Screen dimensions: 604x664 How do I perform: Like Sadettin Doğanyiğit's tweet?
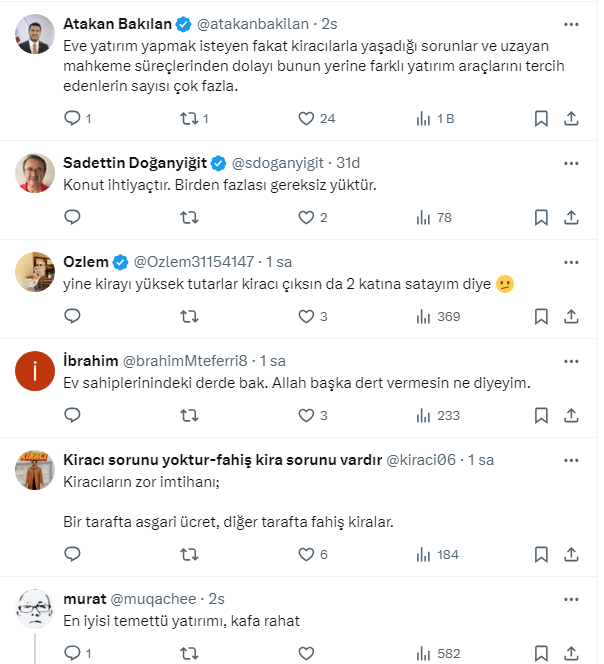click(x=307, y=217)
